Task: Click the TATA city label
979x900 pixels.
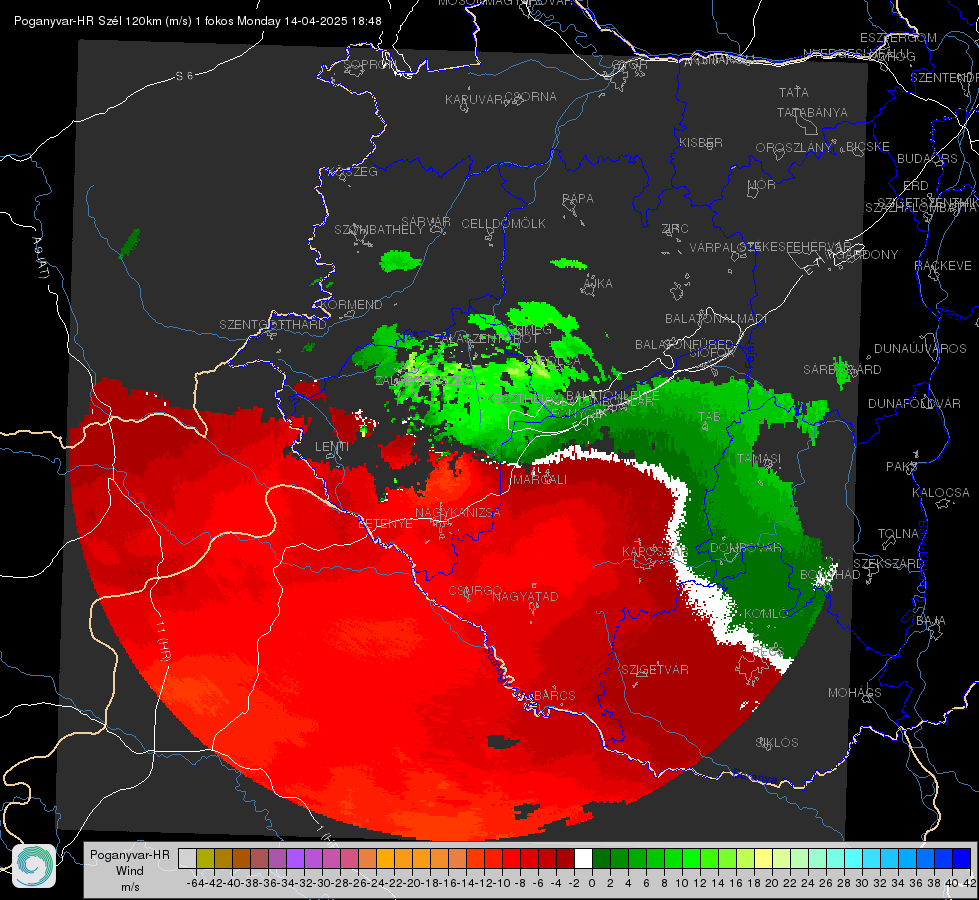Action: coord(794,92)
